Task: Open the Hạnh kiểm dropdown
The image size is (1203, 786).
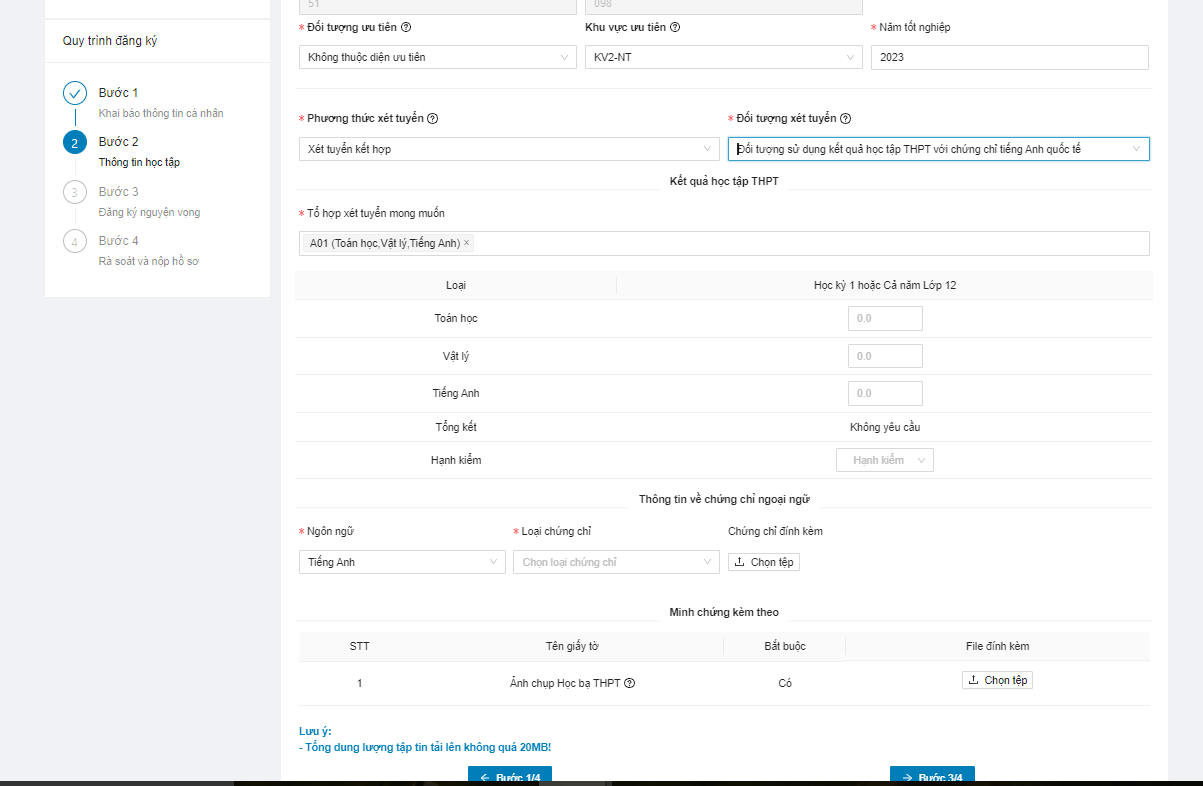Action: coord(884,460)
